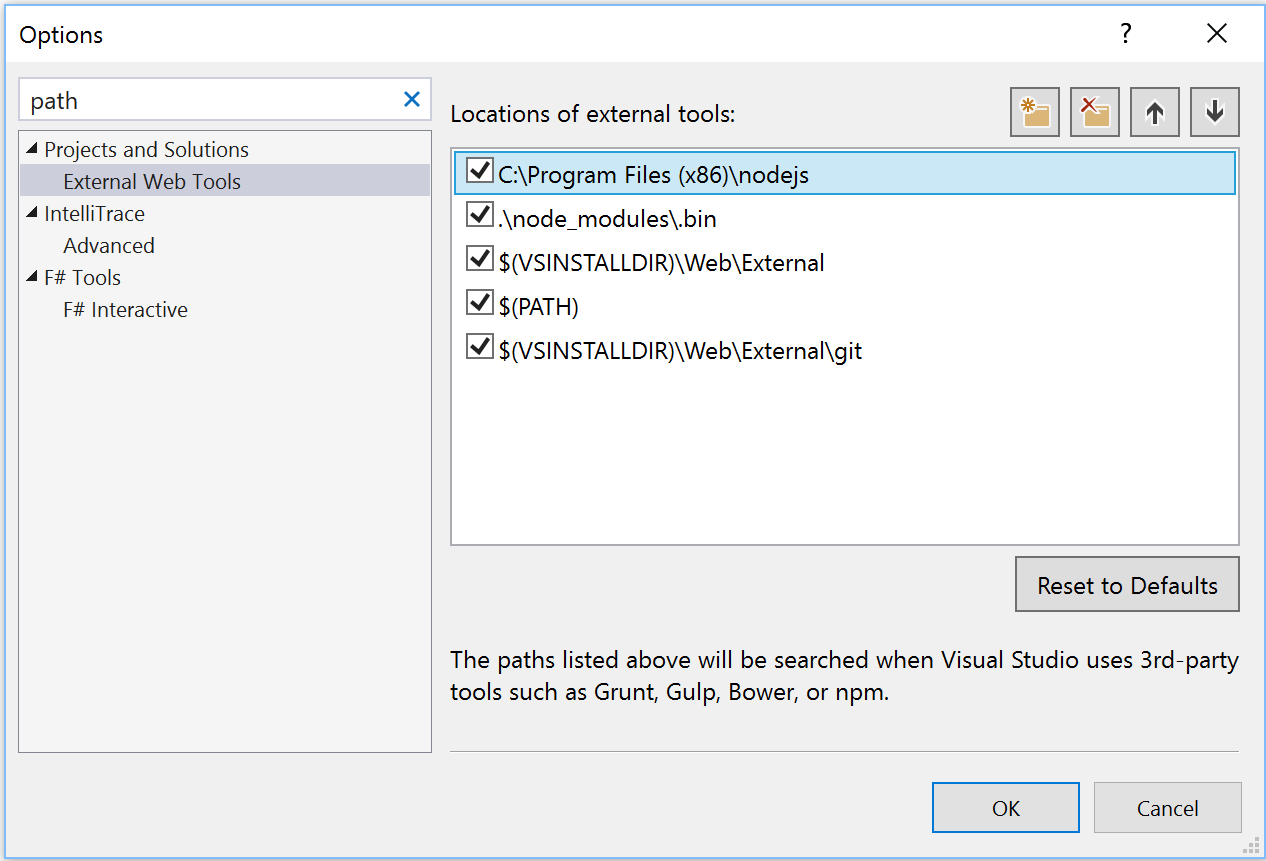Disable the $(PATH) location checkbox
The width and height of the screenshot is (1266, 861).
click(480, 304)
